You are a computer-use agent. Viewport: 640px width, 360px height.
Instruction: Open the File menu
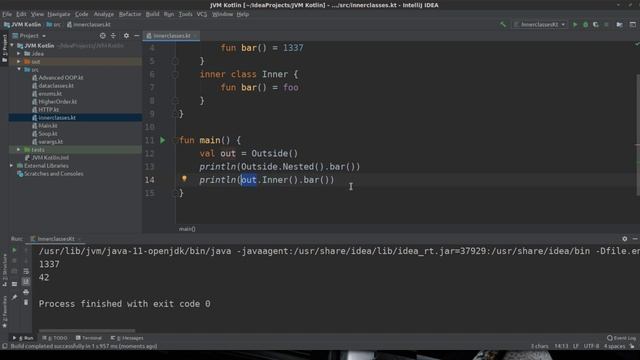7,14
